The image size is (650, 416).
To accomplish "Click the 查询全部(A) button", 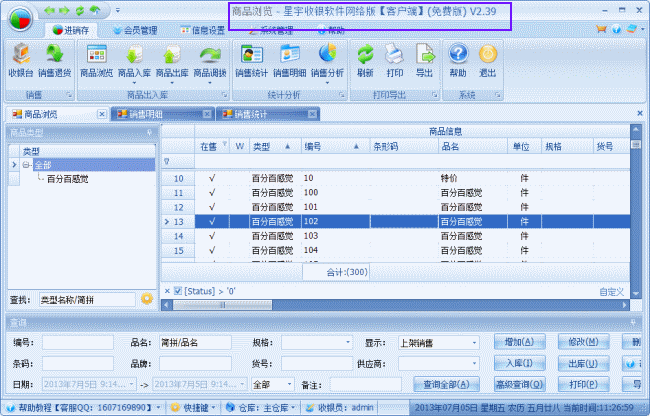I will (x=446, y=385).
